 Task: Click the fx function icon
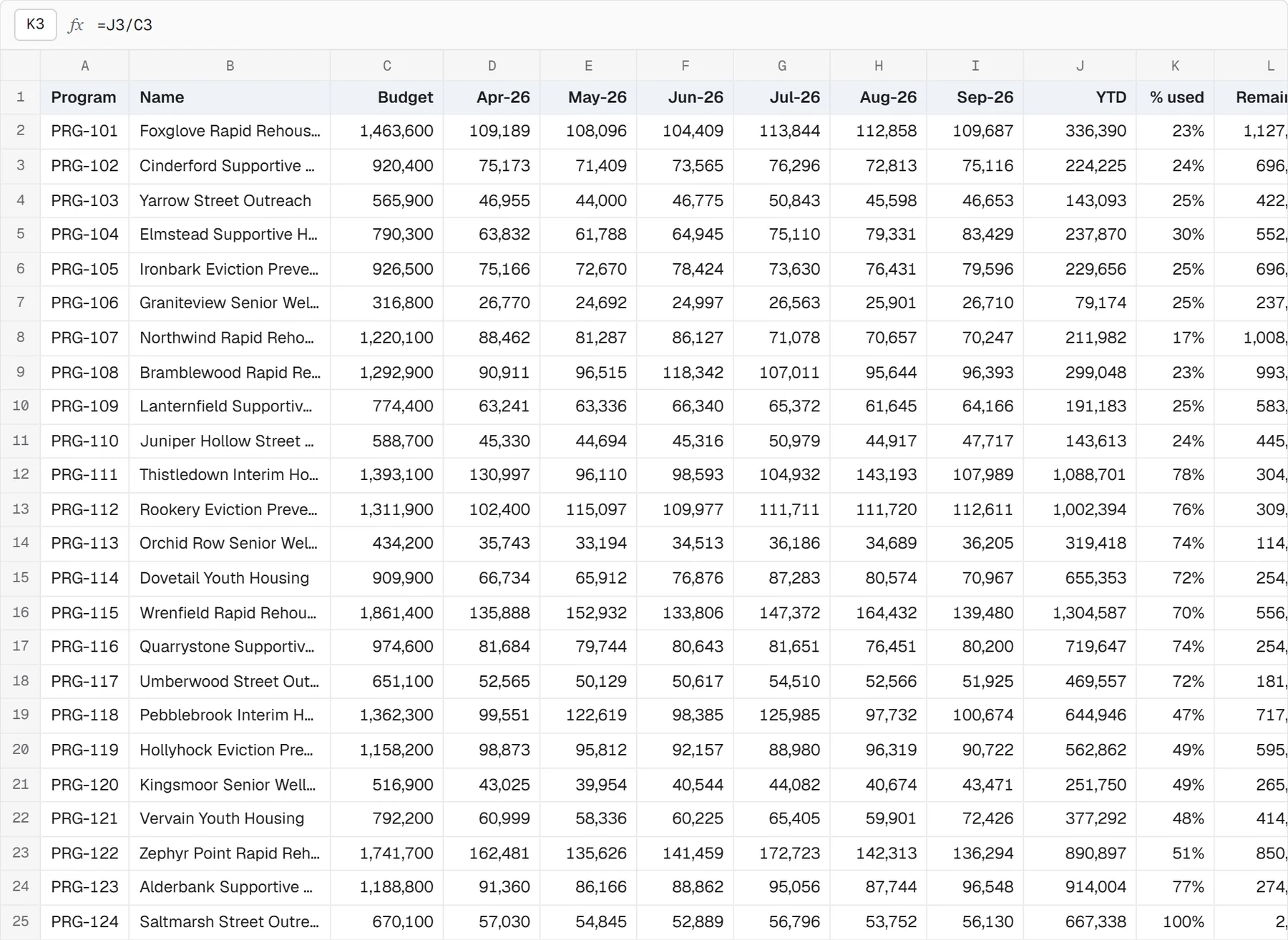(x=76, y=25)
